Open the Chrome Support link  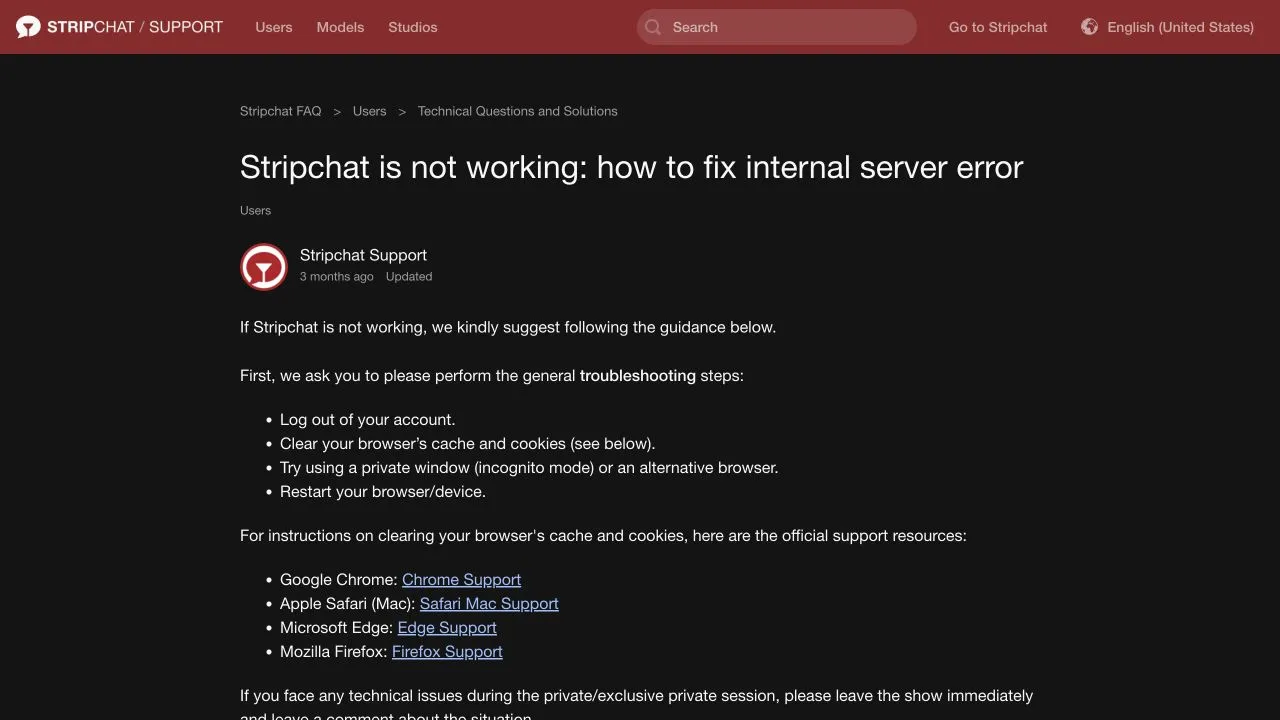tap(461, 580)
